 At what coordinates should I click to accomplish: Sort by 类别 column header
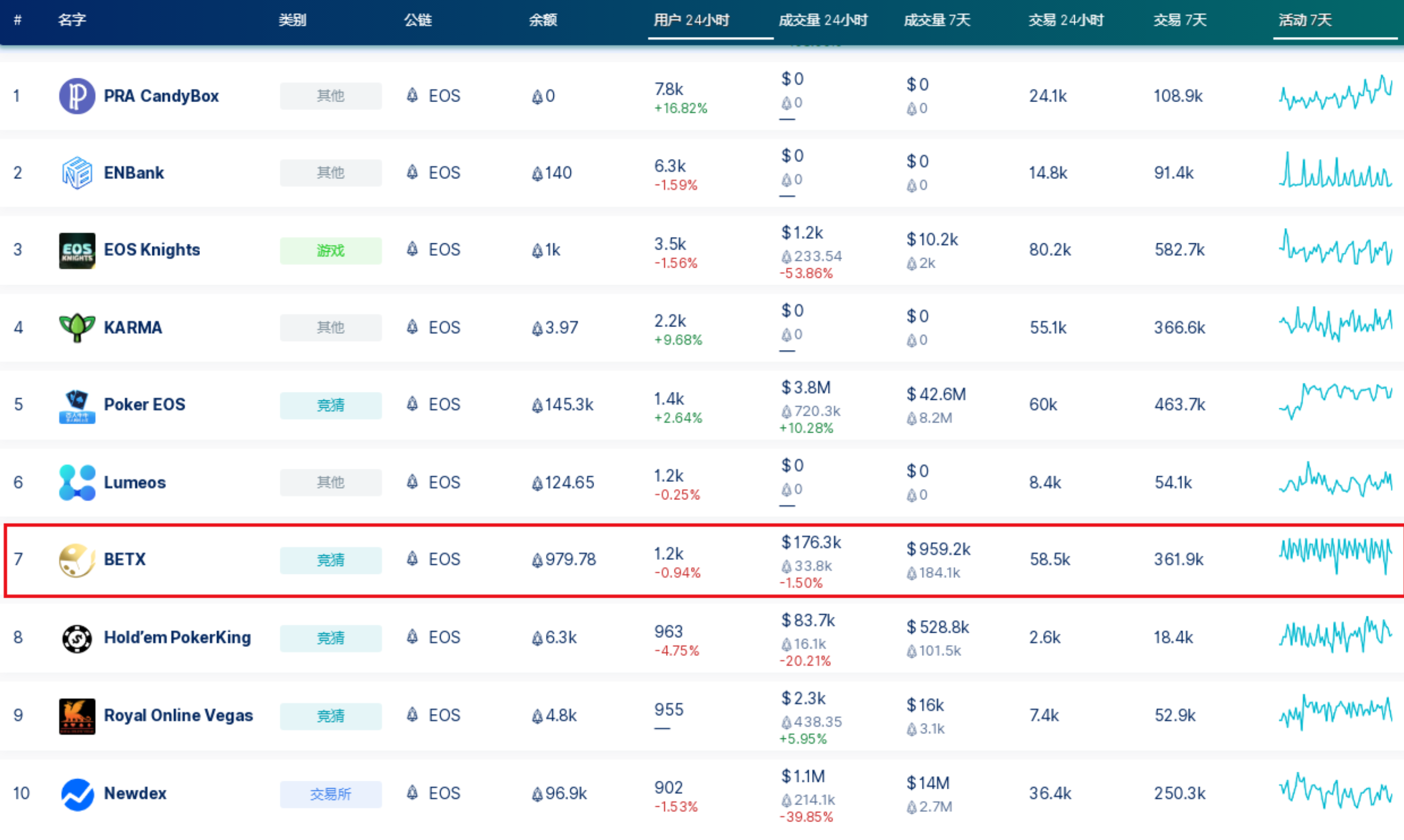tap(292, 21)
